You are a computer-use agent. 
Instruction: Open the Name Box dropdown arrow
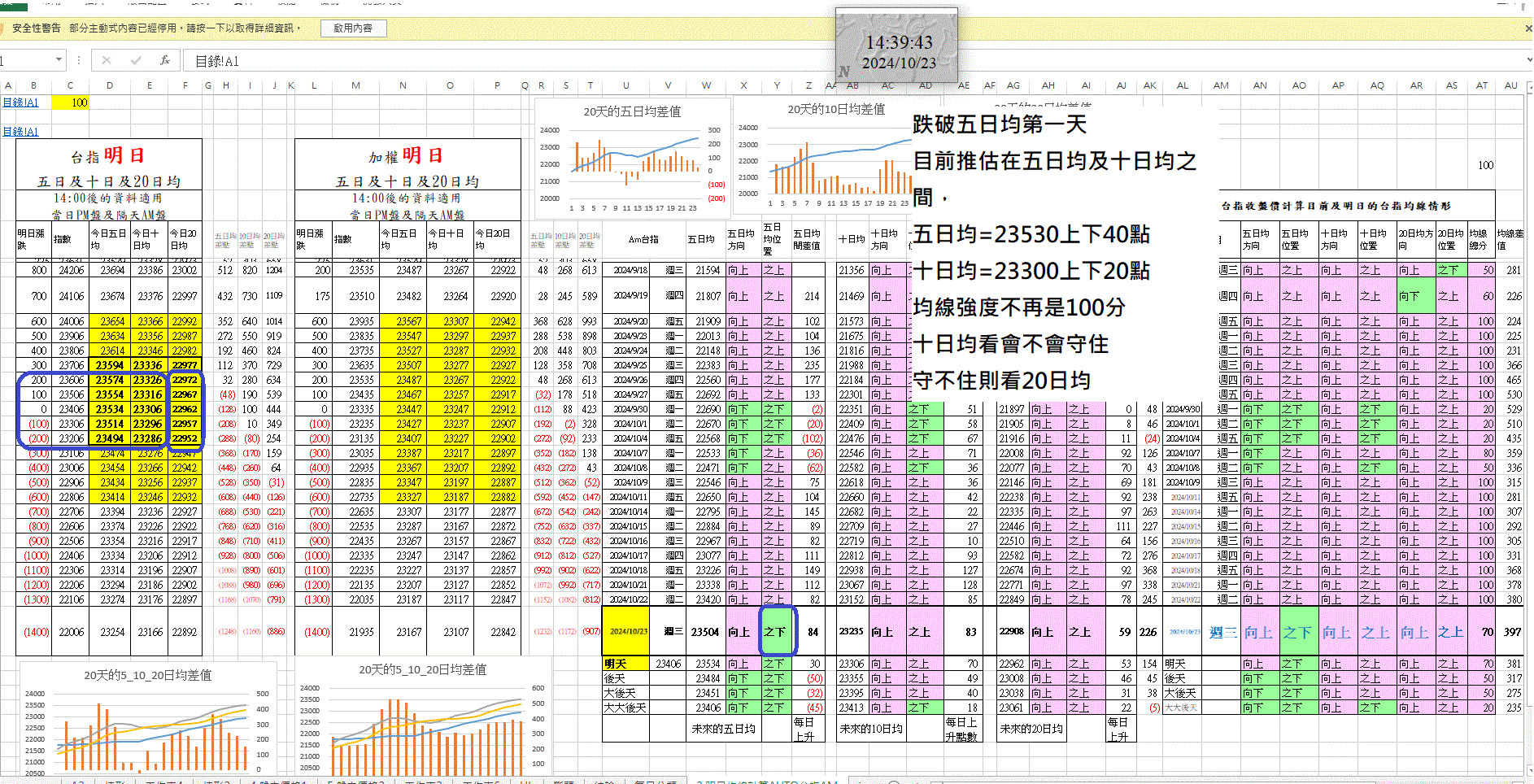pyautogui.click(x=59, y=59)
